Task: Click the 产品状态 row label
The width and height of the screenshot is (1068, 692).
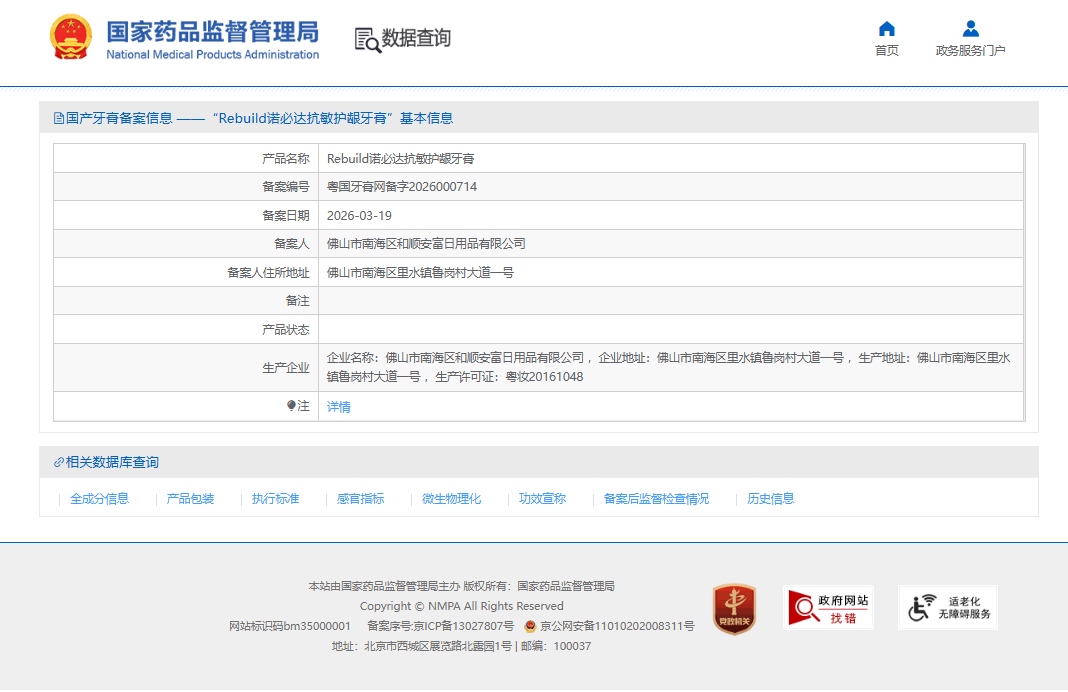Action: tap(285, 330)
